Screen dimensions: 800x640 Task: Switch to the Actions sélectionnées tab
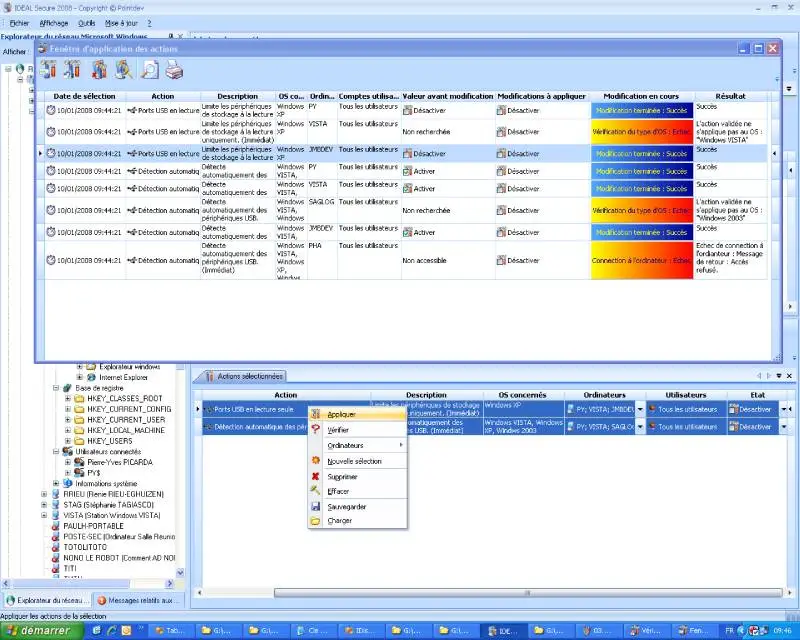[x=244, y=376]
